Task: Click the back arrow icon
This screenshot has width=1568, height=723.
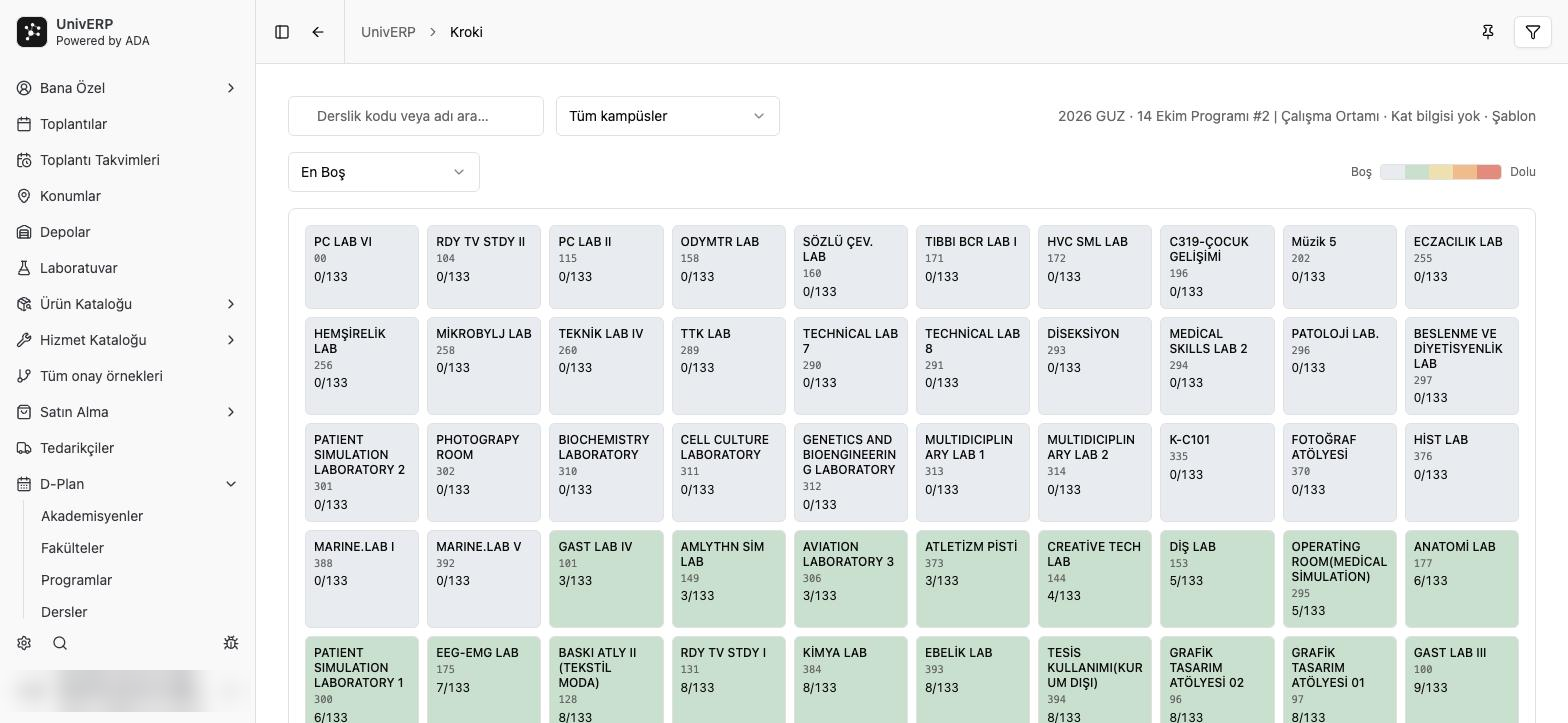Action: pos(318,32)
